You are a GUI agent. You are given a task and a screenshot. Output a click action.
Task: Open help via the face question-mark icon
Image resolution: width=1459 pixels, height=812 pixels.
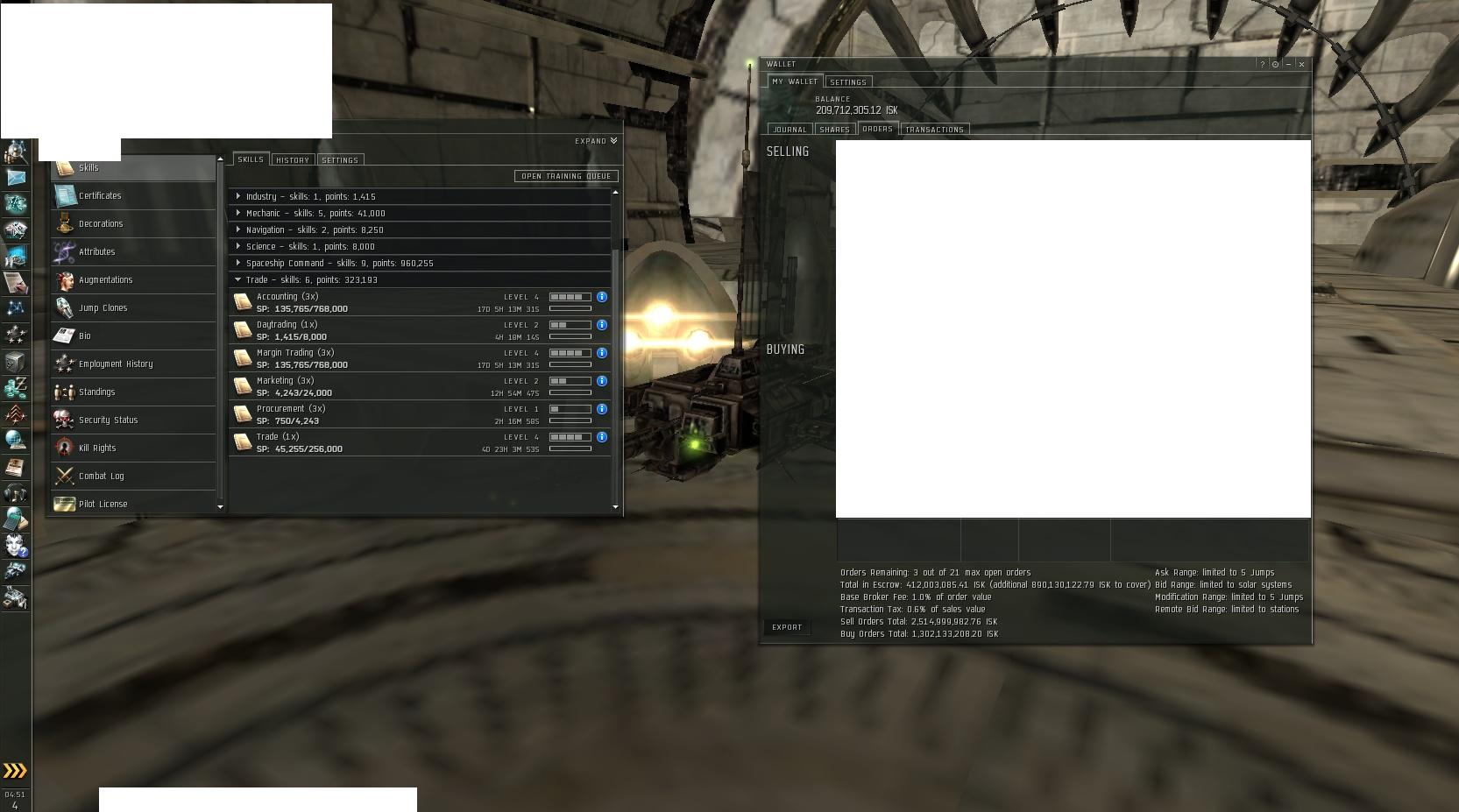click(x=16, y=545)
